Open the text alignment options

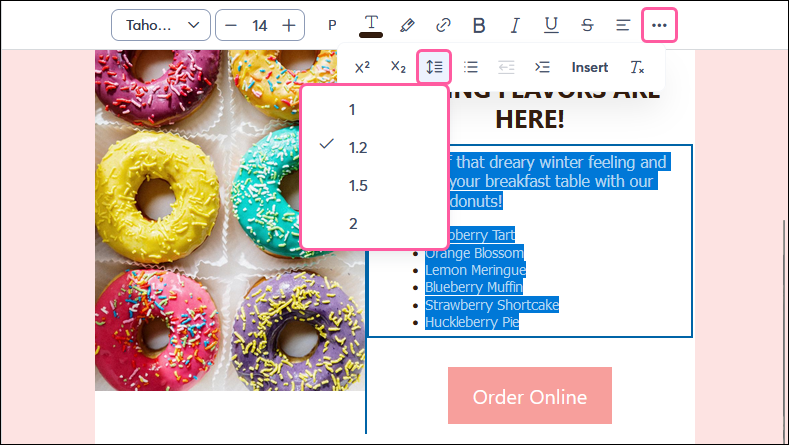623,25
